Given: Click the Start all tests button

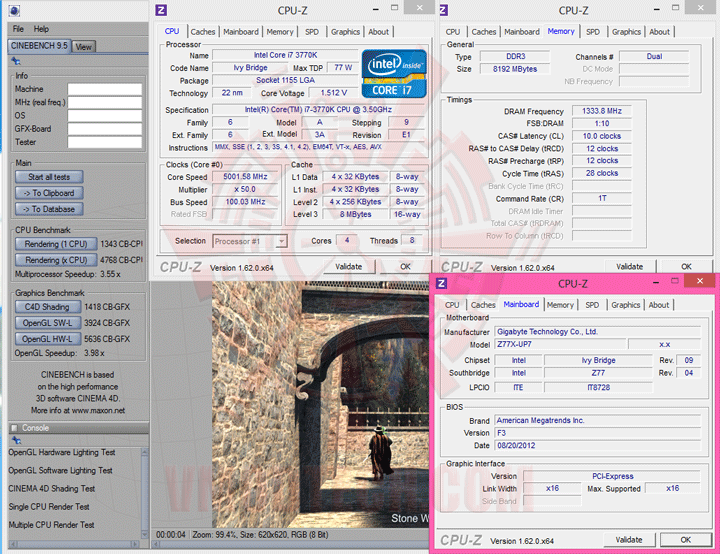Looking at the screenshot, I should pyautogui.click(x=49, y=177).
